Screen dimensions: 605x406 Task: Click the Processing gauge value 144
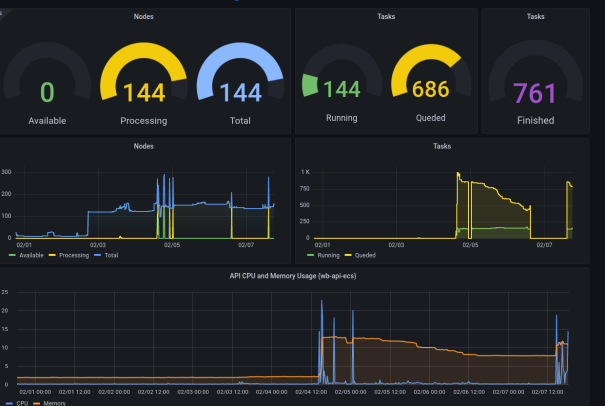click(144, 93)
